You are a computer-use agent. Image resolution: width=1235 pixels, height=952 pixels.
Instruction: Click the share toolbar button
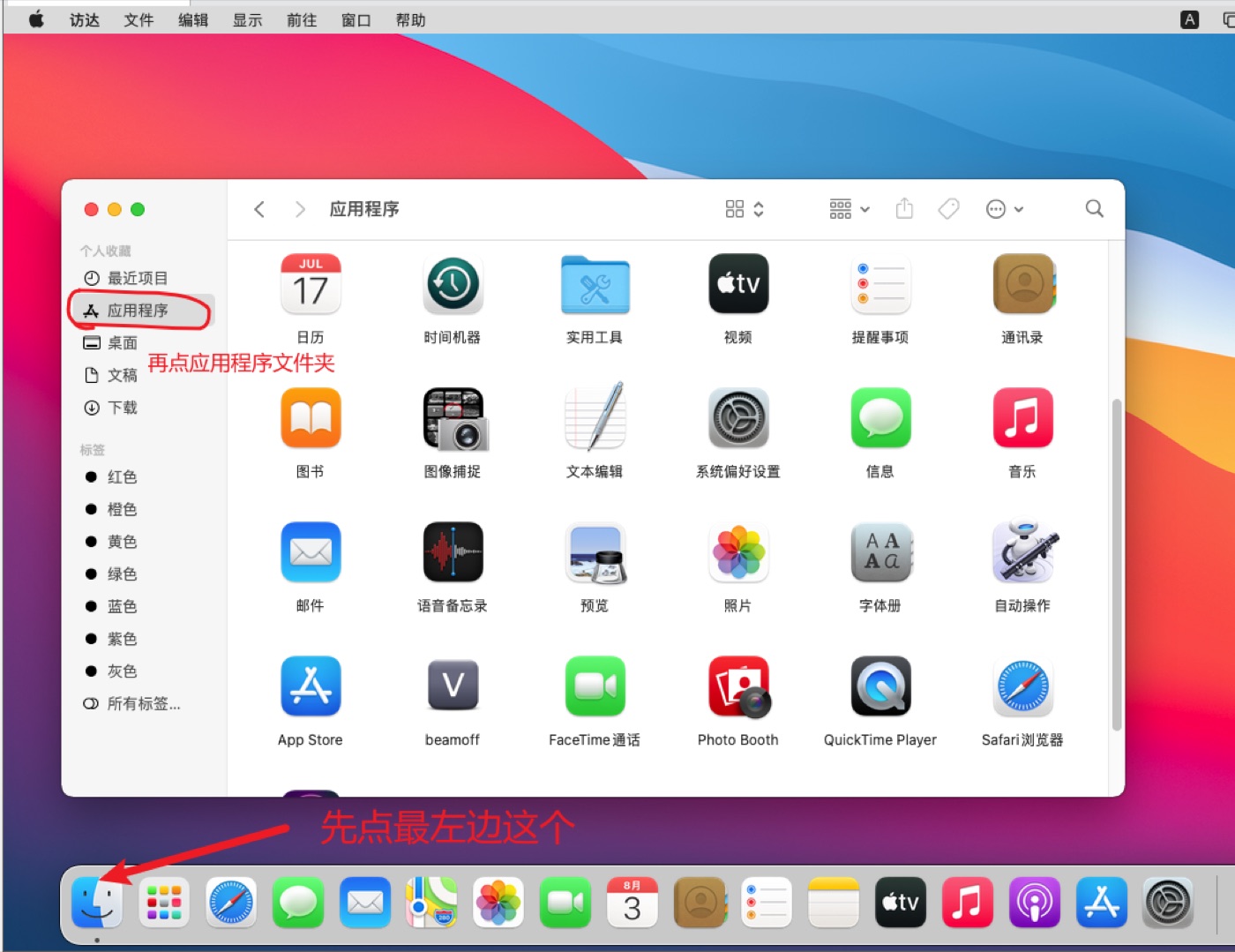[x=904, y=209]
